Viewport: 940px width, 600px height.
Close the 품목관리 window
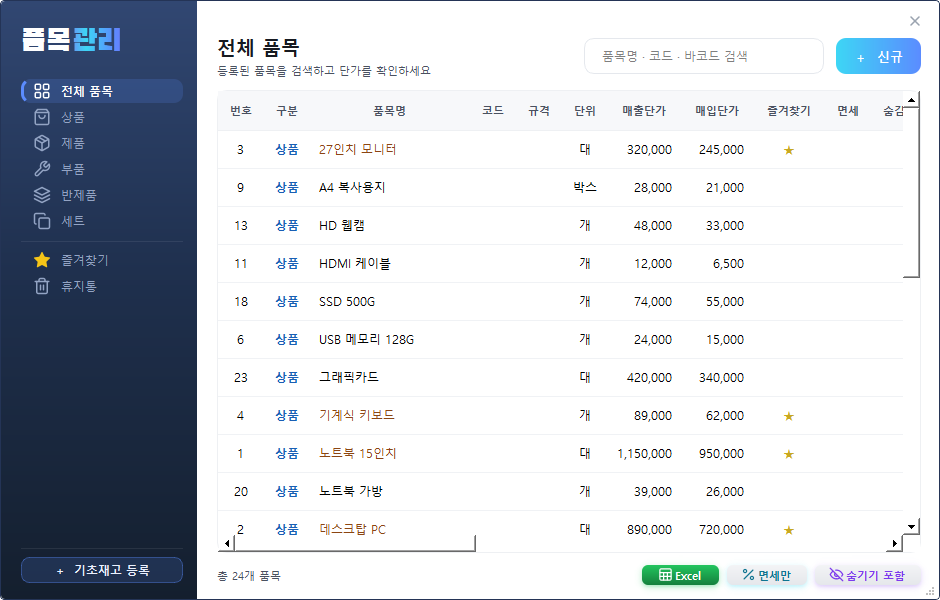(x=915, y=22)
